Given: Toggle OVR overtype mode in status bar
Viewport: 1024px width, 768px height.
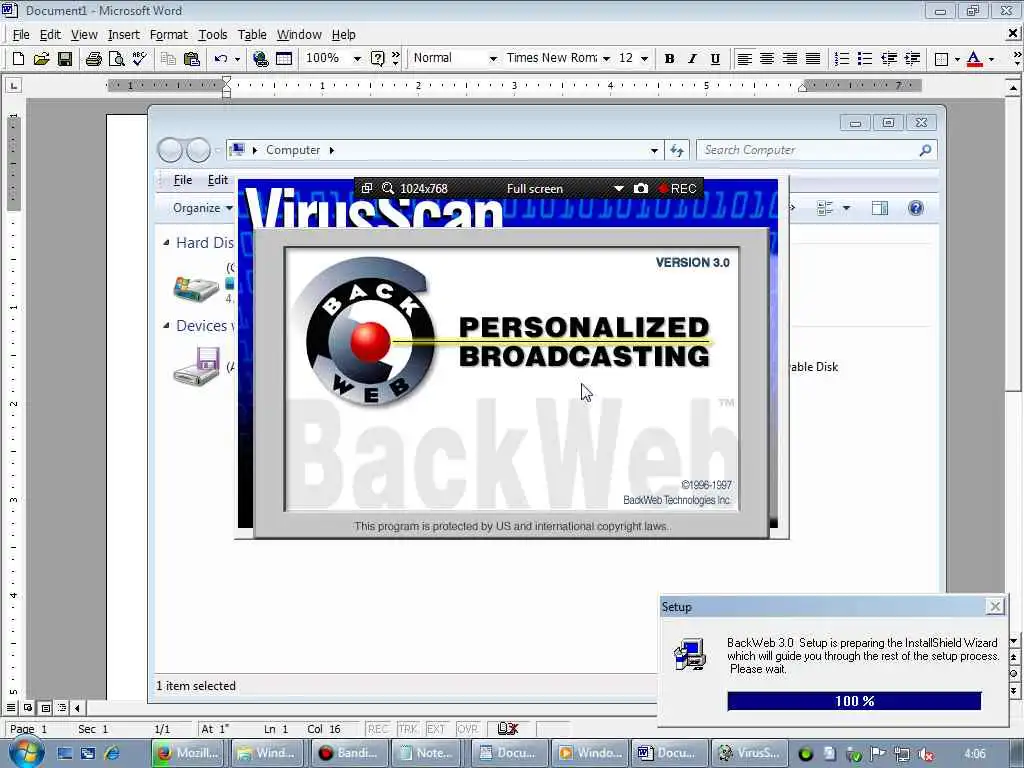Looking at the screenshot, I should (467, 729).
